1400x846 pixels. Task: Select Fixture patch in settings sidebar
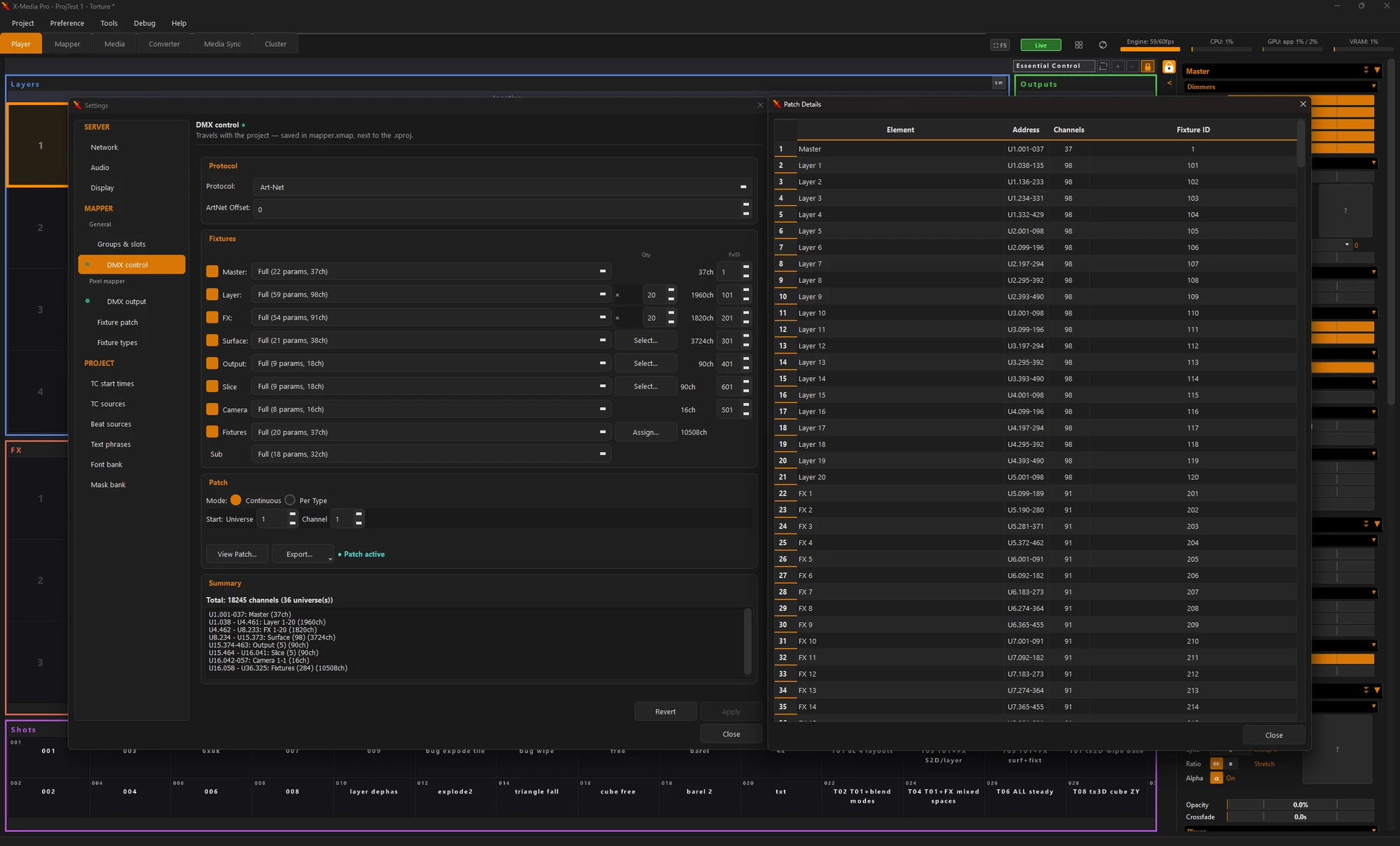[x=118, y=323]
